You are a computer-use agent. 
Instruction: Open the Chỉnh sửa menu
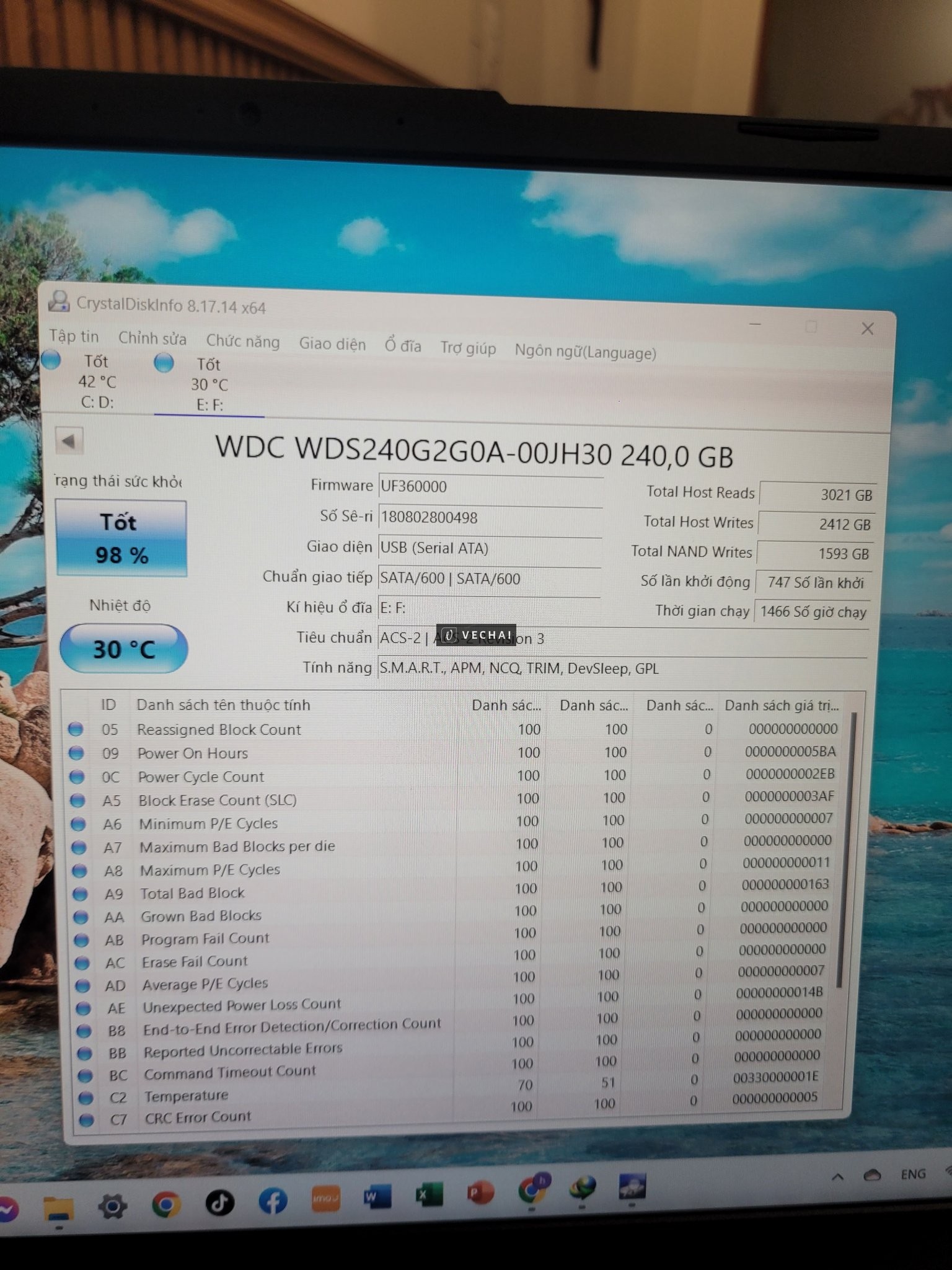(152, 338)
